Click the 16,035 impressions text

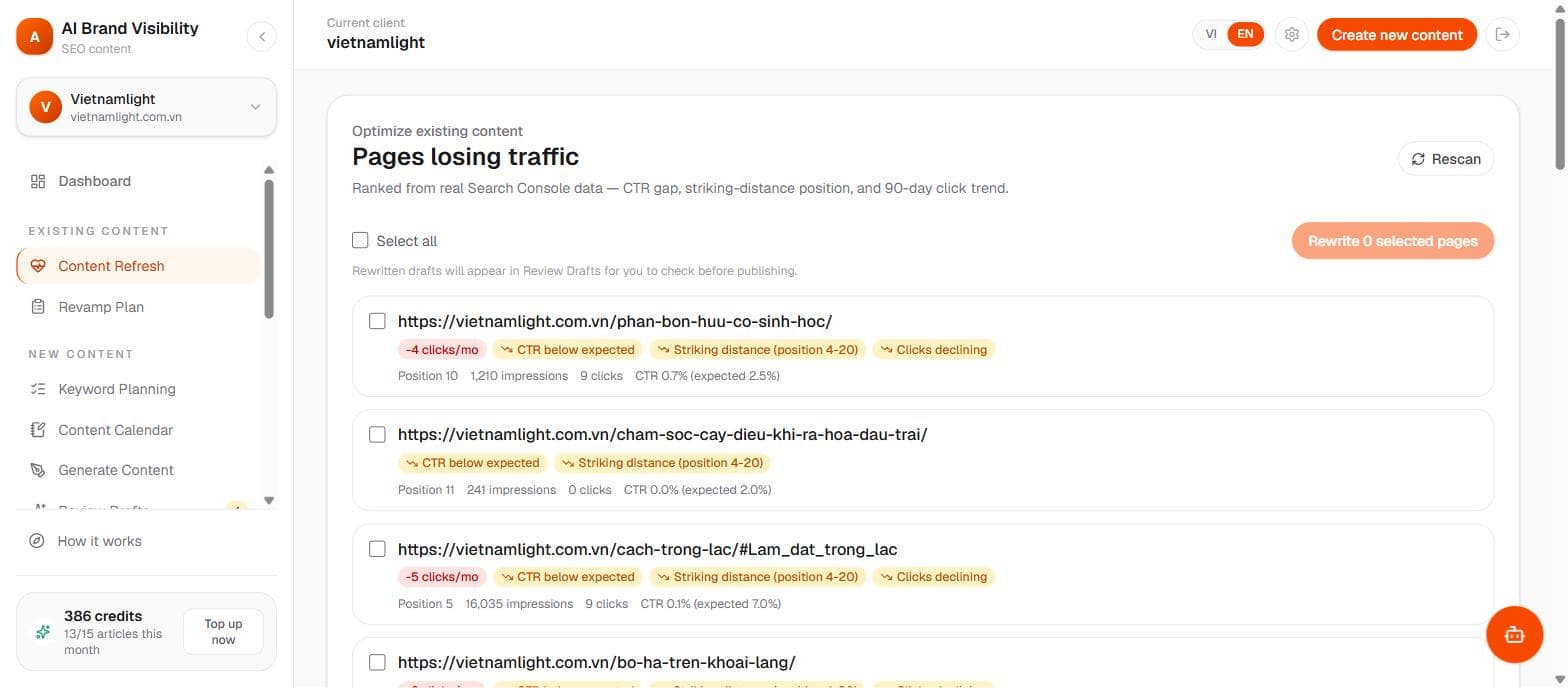coord(519,604)
